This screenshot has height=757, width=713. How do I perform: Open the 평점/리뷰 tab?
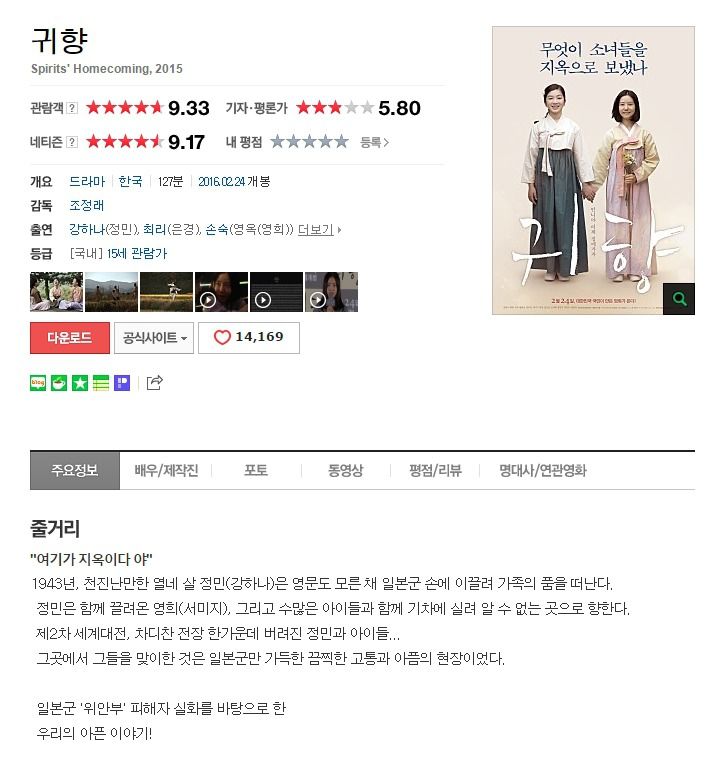tap(435, 470)
